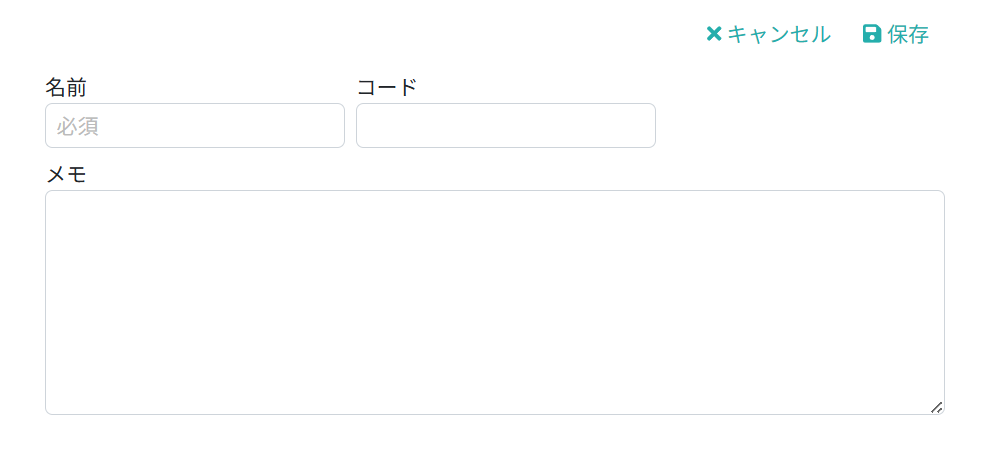The height and width of the screenshot is (465, 988).
Task: Click the メモ field label
Action: 66,175
